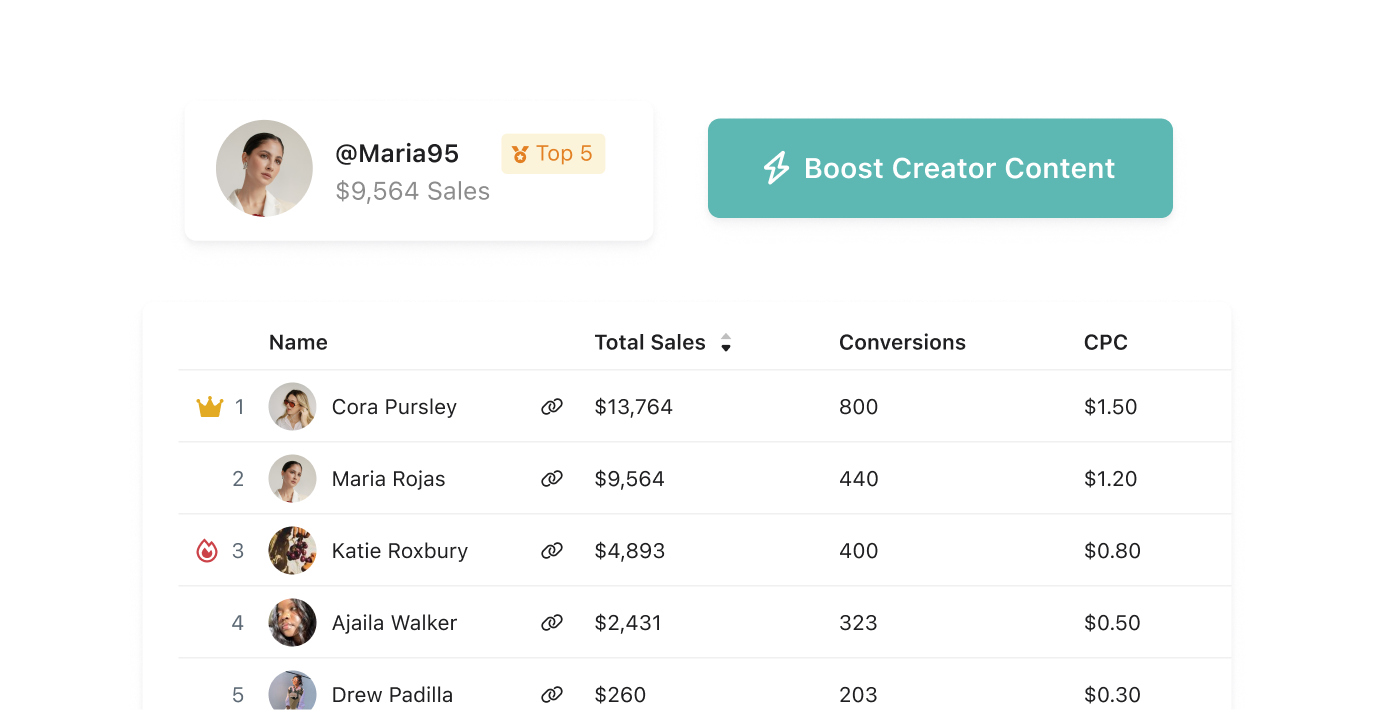1374x710 pixels.
Task: Click the Name column header
Action: tap(298, 343)
